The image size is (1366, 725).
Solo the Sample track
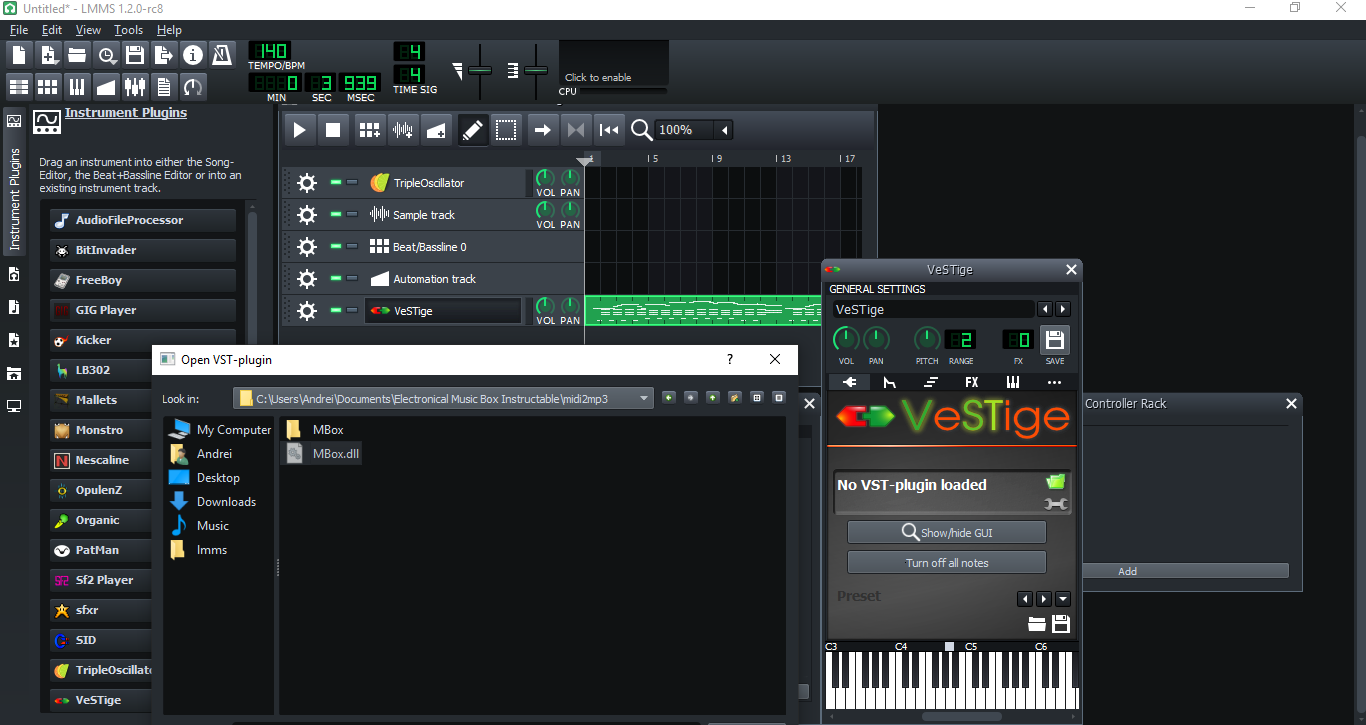[352, 214]
